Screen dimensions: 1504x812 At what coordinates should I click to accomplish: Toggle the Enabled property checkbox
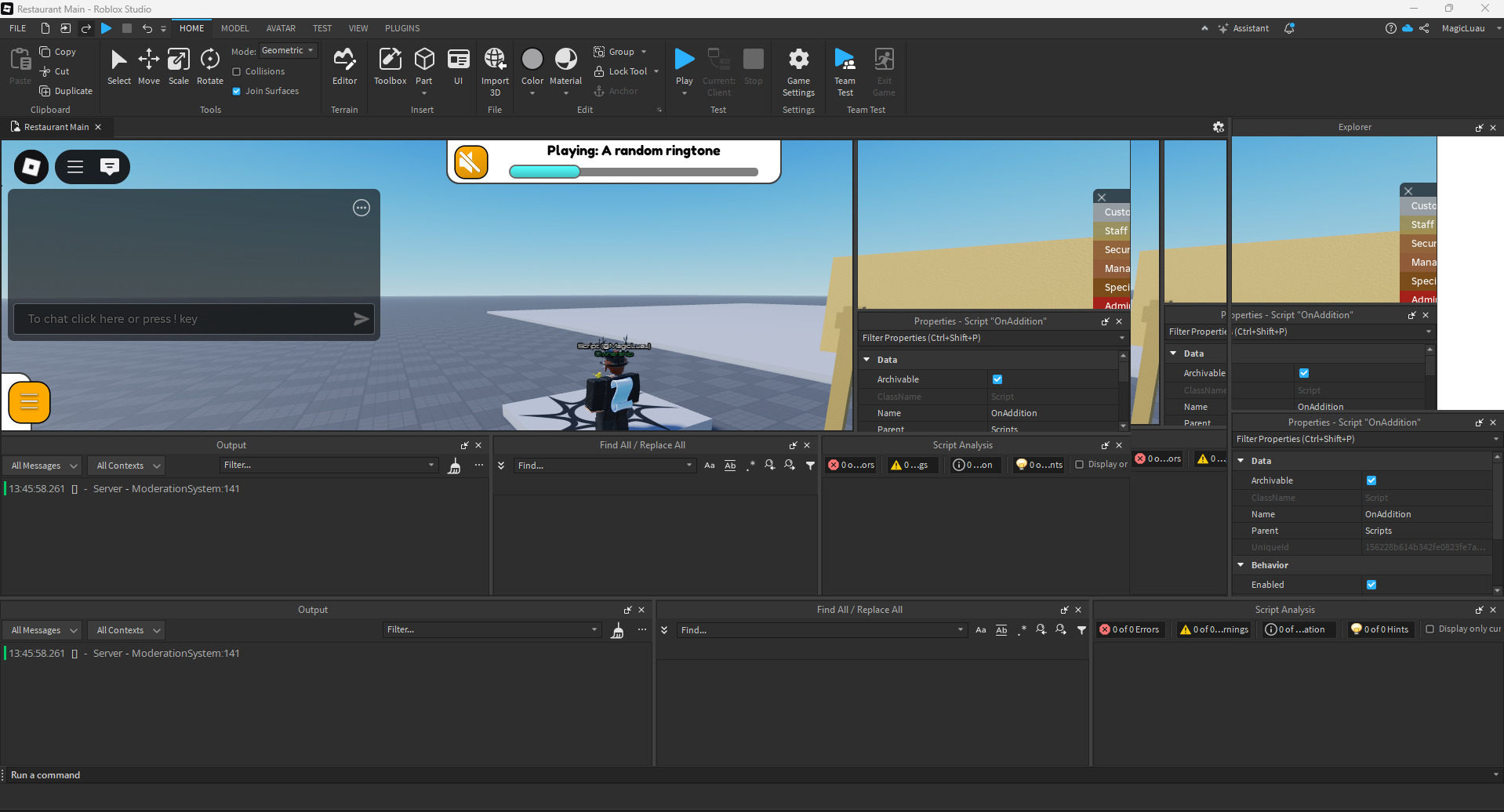tap(1371, 585)
